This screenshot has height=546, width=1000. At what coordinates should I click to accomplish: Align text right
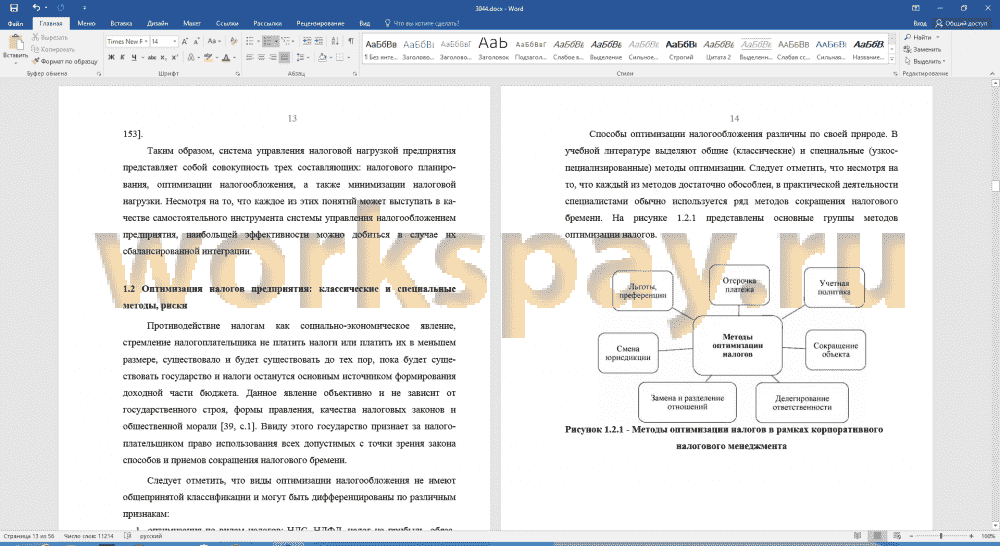click(272, 57)
